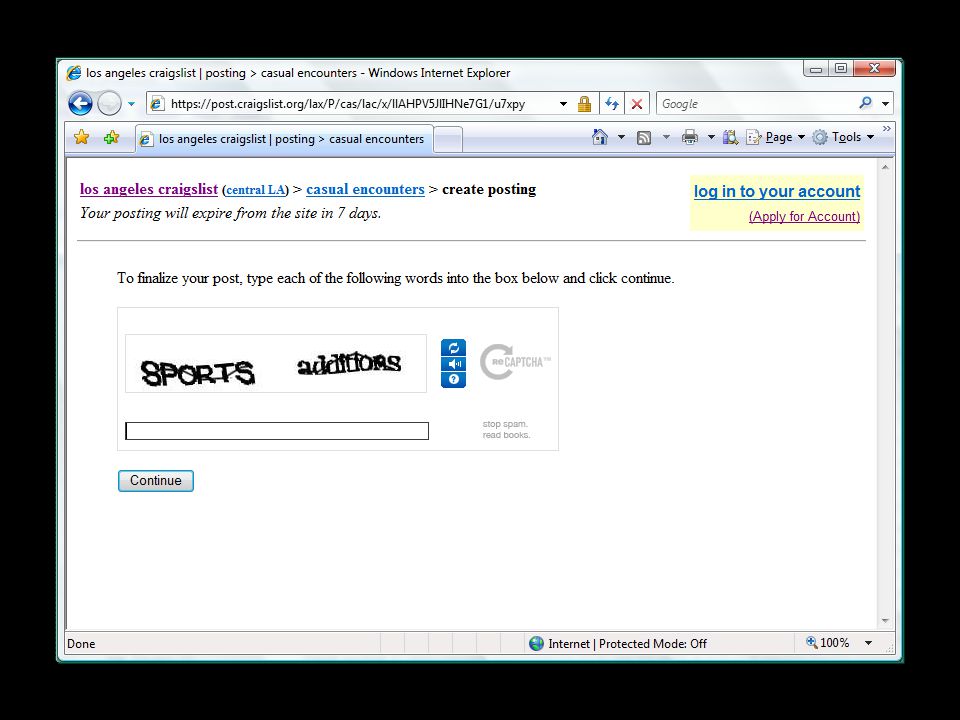This screenshot has width=960, height=720.
Task: Follow the central LA link
Action: [x=255, y=190]
